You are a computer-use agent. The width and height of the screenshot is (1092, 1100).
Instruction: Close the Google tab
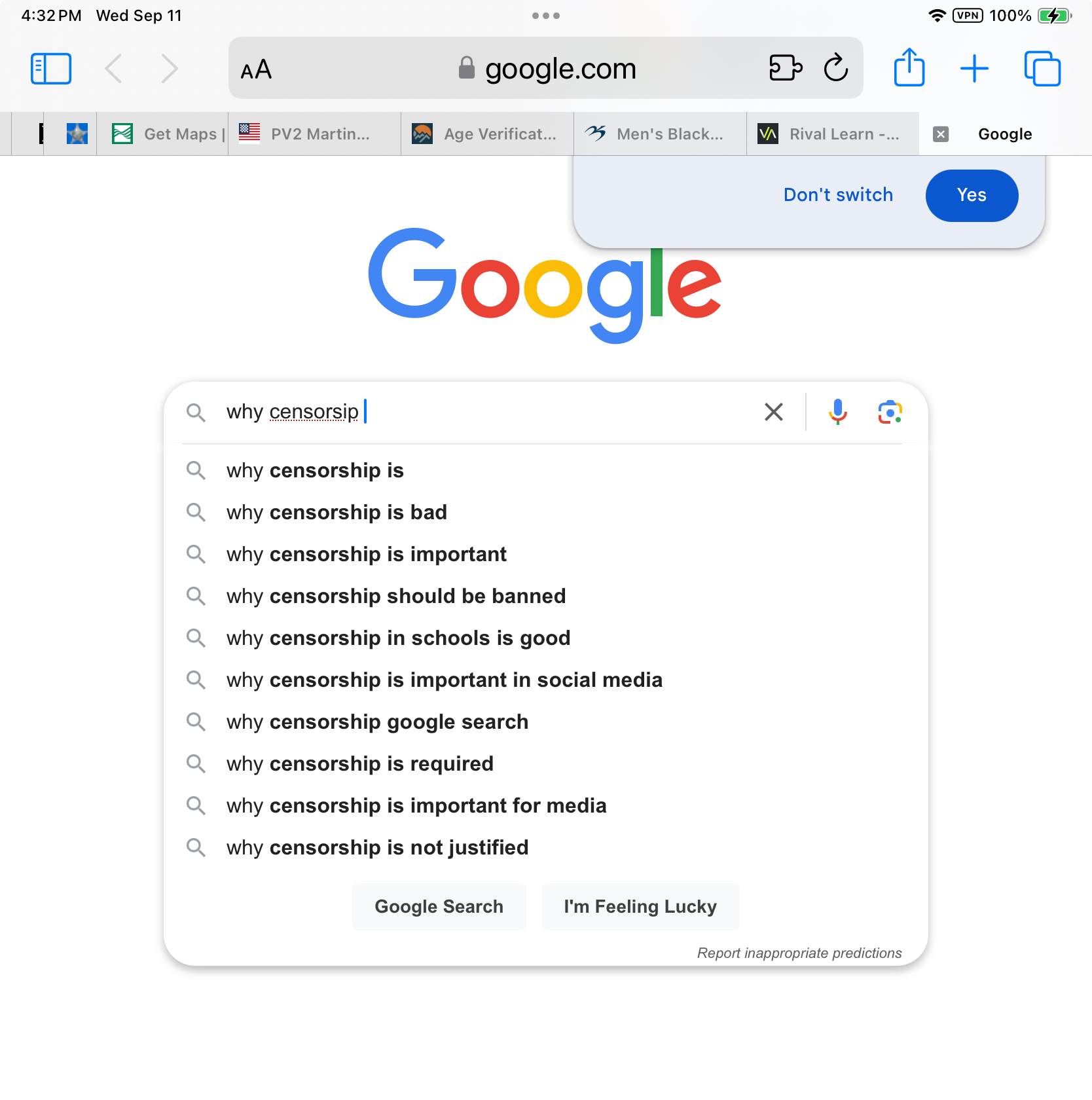coord(941,134)
